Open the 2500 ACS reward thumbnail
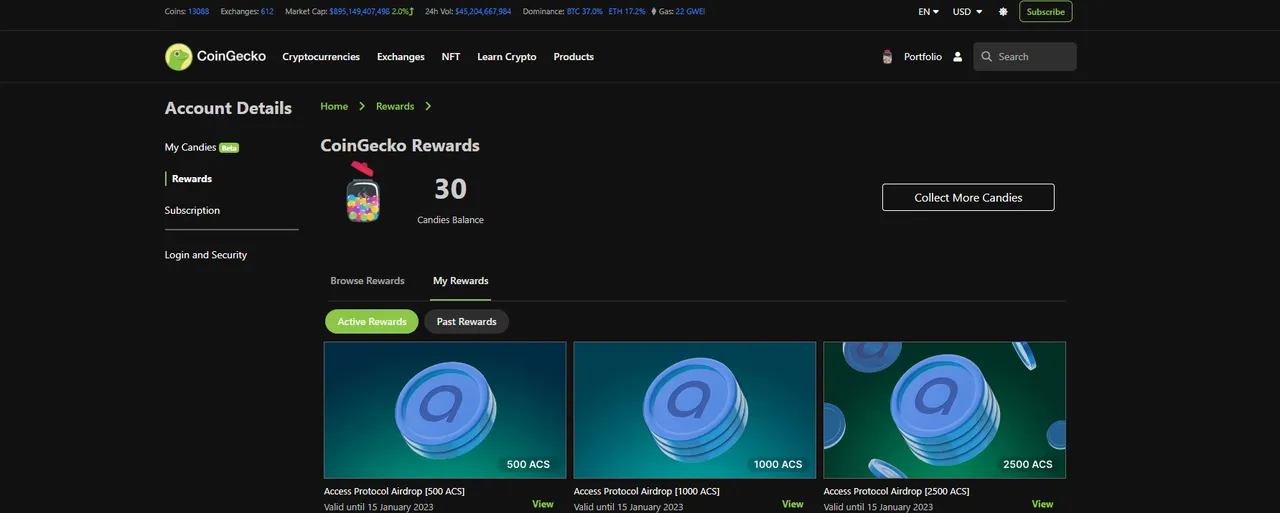 945,410
